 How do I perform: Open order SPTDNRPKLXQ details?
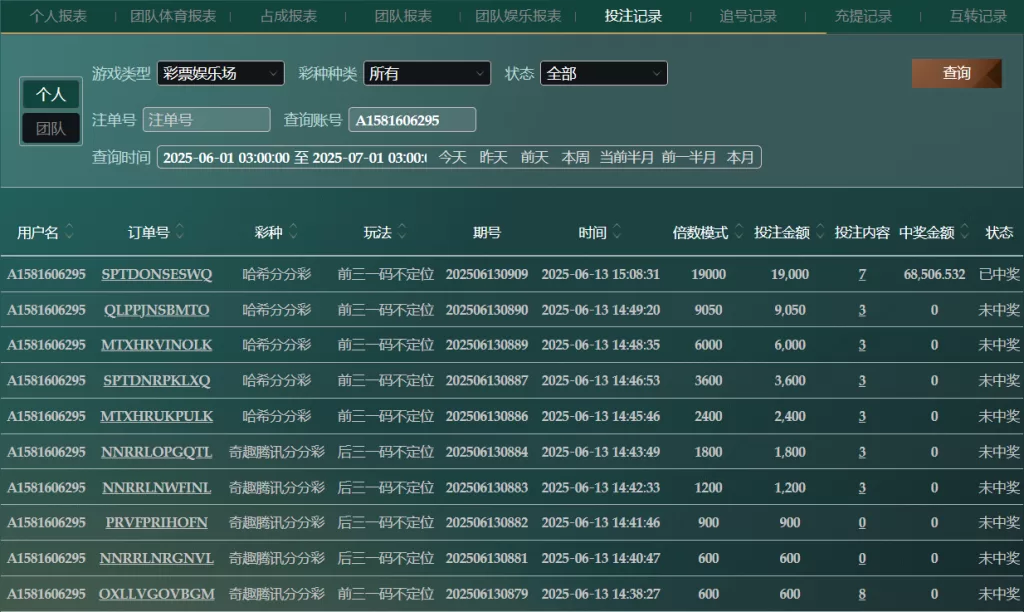pos(157,380)
